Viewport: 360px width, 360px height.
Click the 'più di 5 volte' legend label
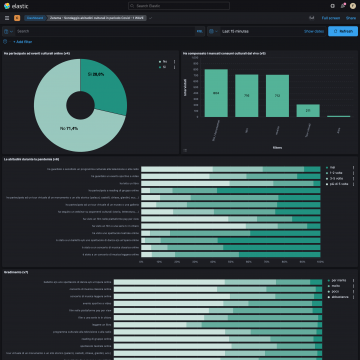(340, 184)
